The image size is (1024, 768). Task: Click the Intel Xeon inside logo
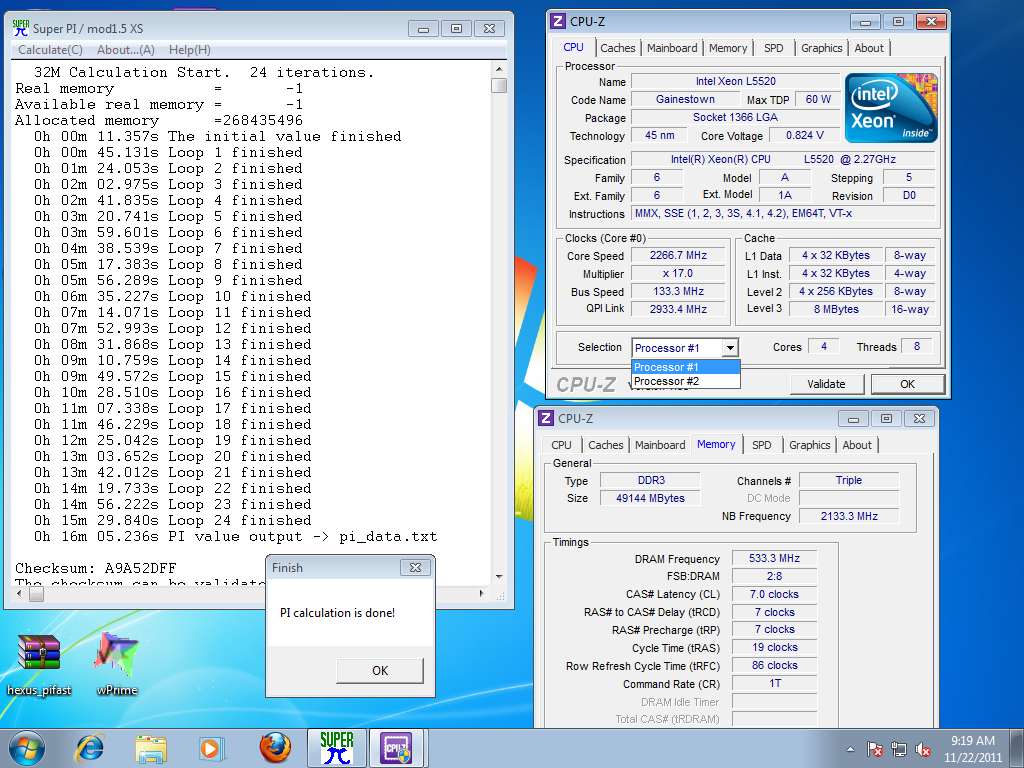pyautogui.click(x=891, y=108)
